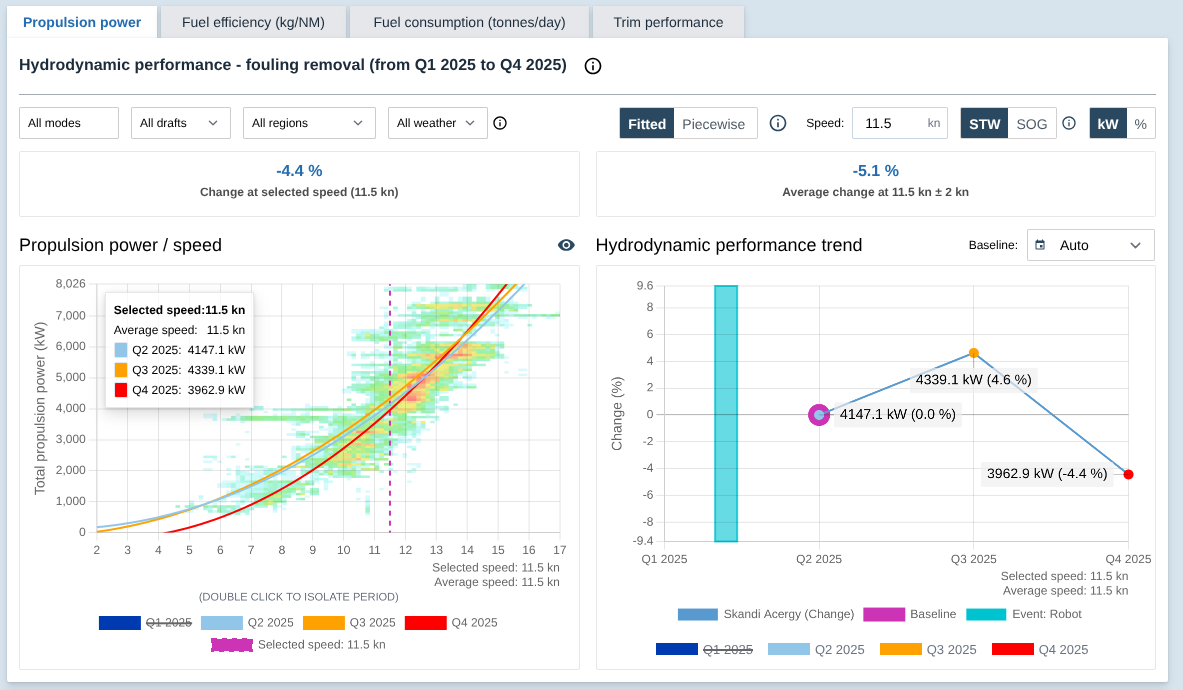Open Fuel consumption (tonnes/day) tab
This screenshot has width=1183, height=690.
point(469,22)
